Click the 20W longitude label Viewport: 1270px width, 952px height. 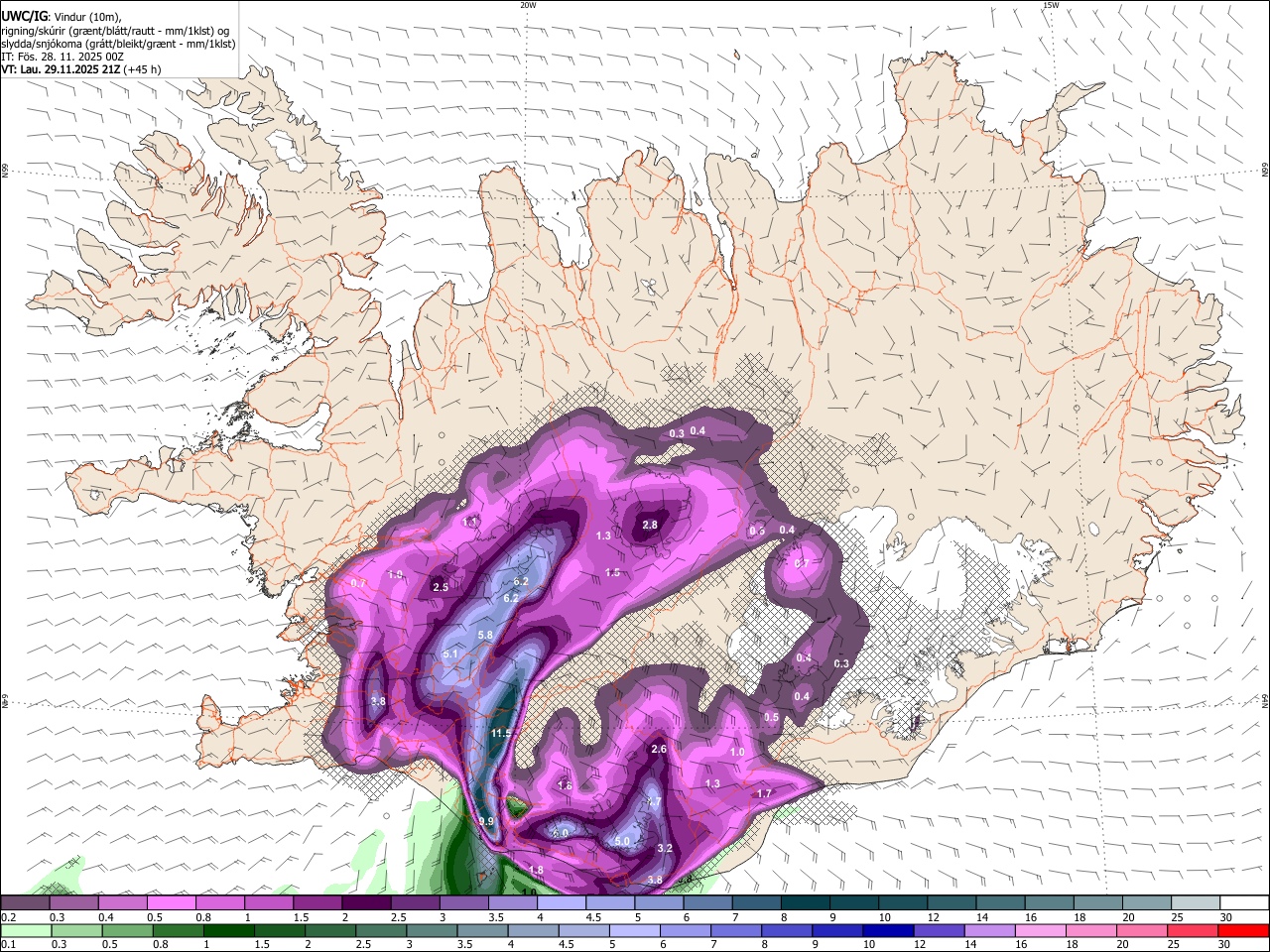pyautogui.click(x=528, y=5)
